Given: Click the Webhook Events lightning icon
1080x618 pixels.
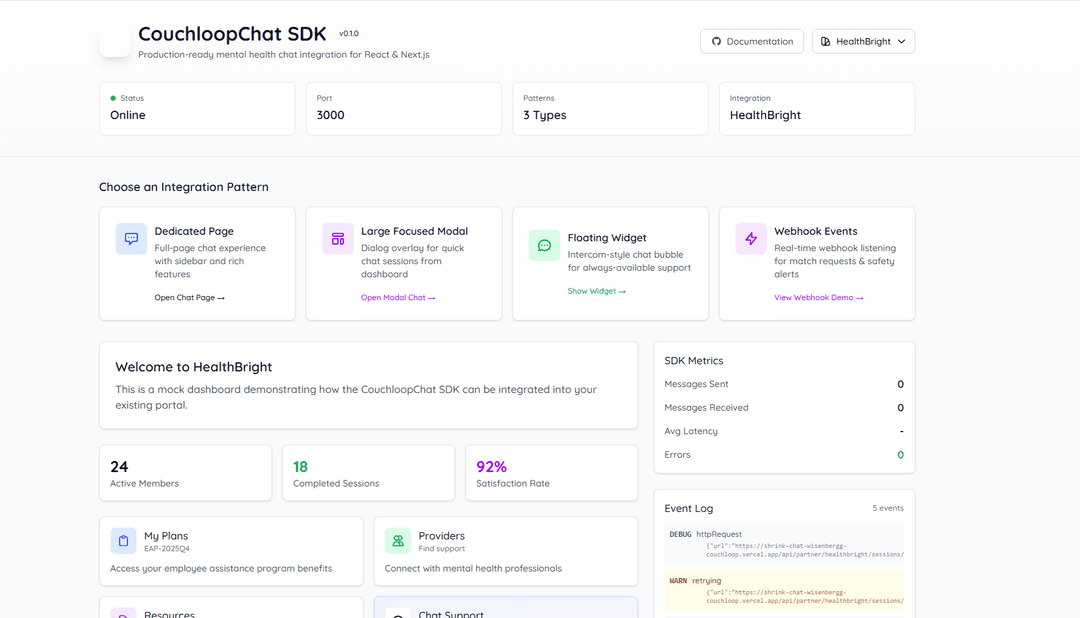Looking at the screenshot, I should click(751, 239).
